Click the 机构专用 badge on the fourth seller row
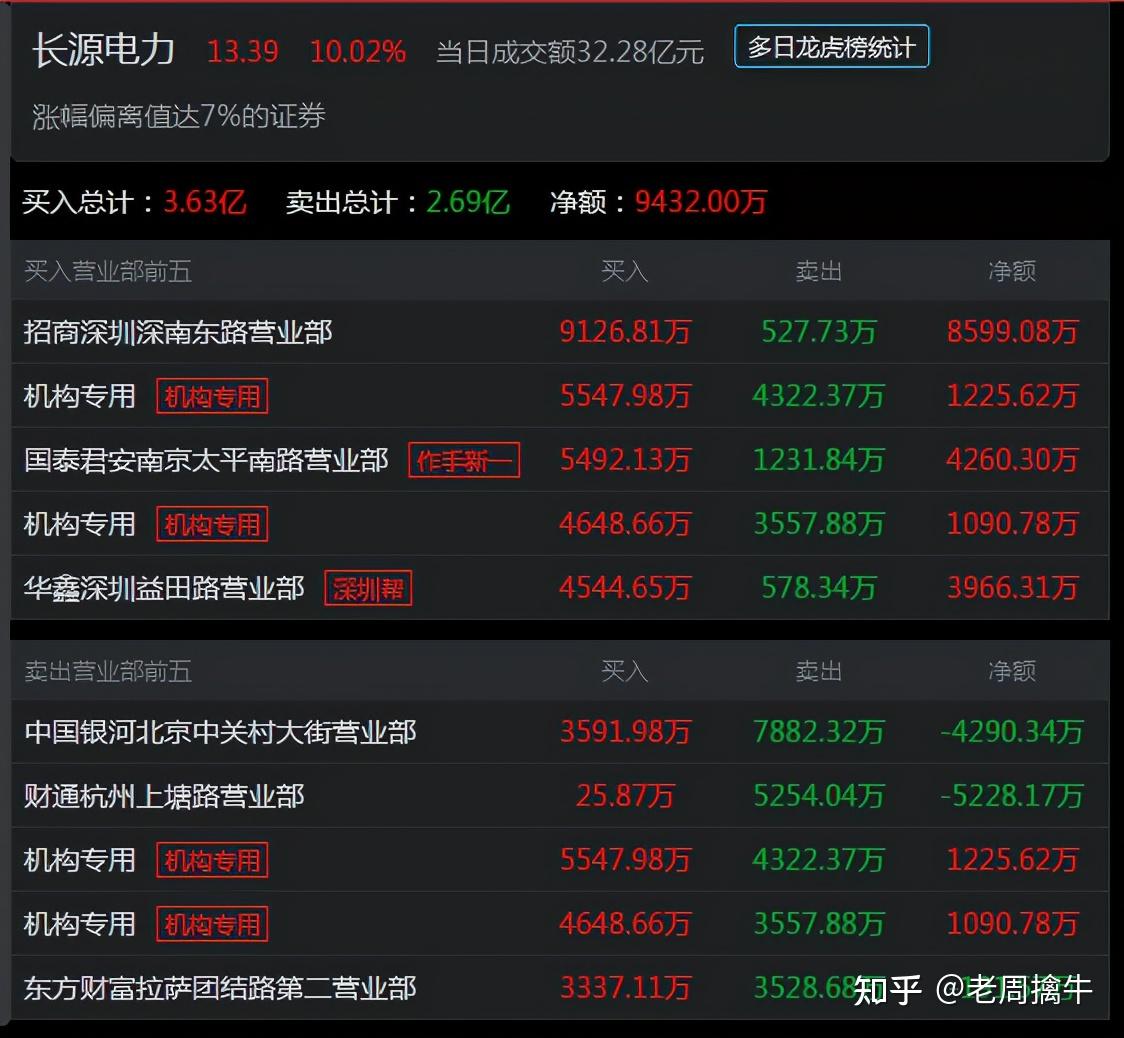This screenshot has width=1124, height=1038. pos(211,924)
